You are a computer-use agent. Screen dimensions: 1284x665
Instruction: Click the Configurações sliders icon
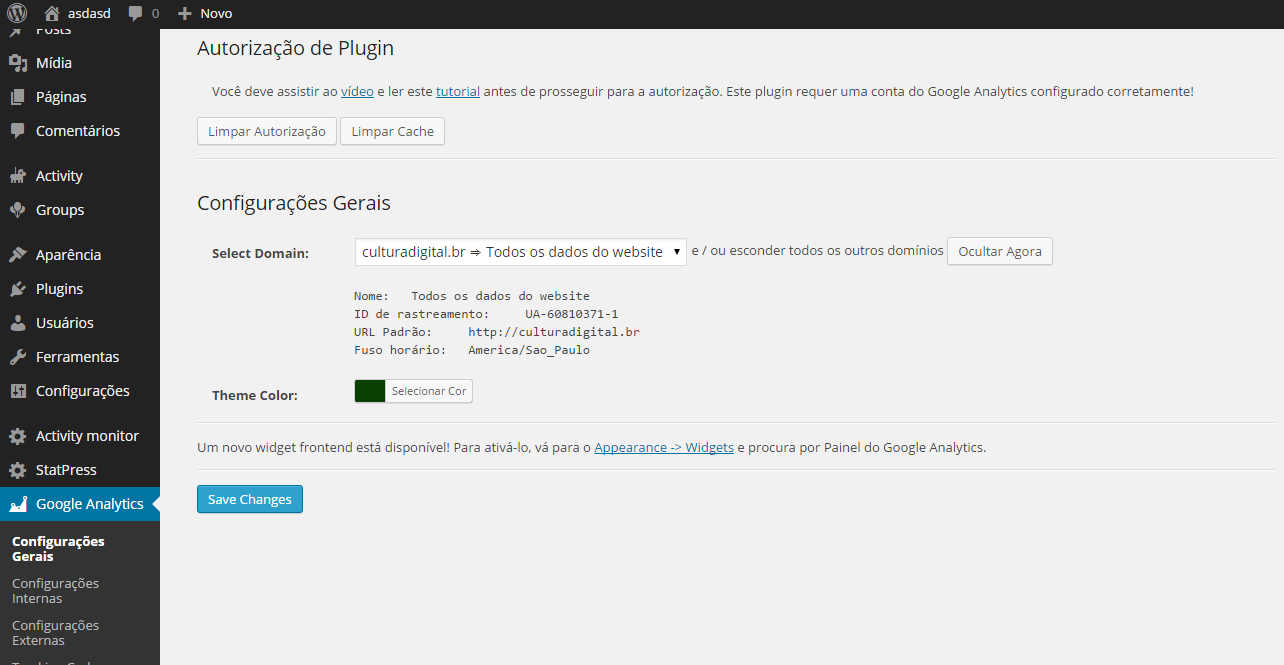tap(17, 391)
